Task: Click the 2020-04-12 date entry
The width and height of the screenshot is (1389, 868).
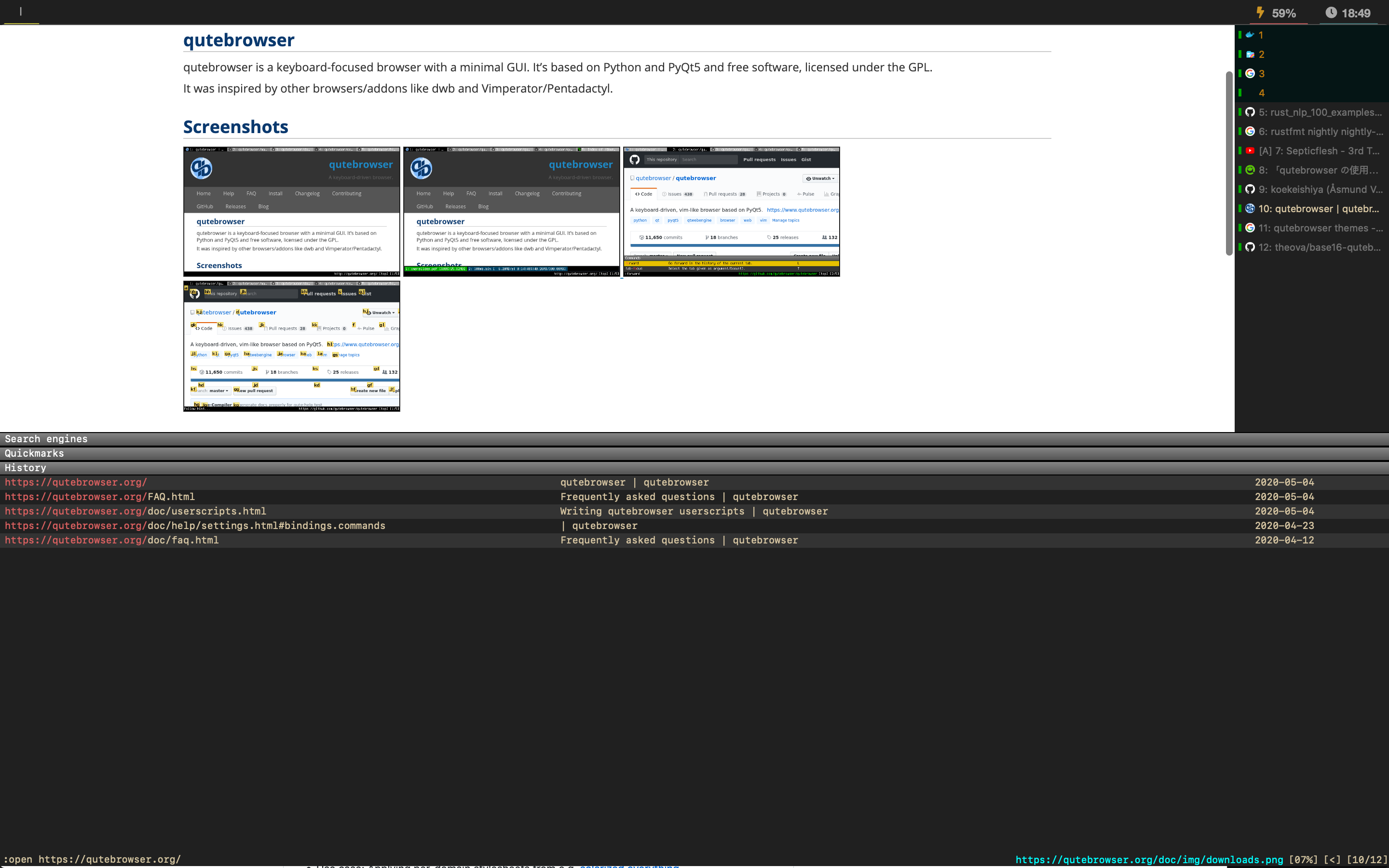Action: pyautogui.click(x=1284, y=540)
